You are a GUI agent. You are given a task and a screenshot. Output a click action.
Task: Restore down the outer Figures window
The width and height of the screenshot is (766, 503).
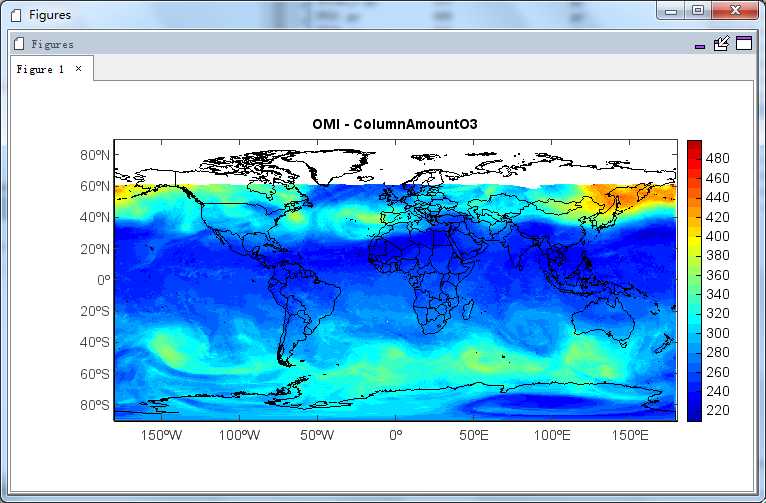pyautogui.click(x=698, y=11)
